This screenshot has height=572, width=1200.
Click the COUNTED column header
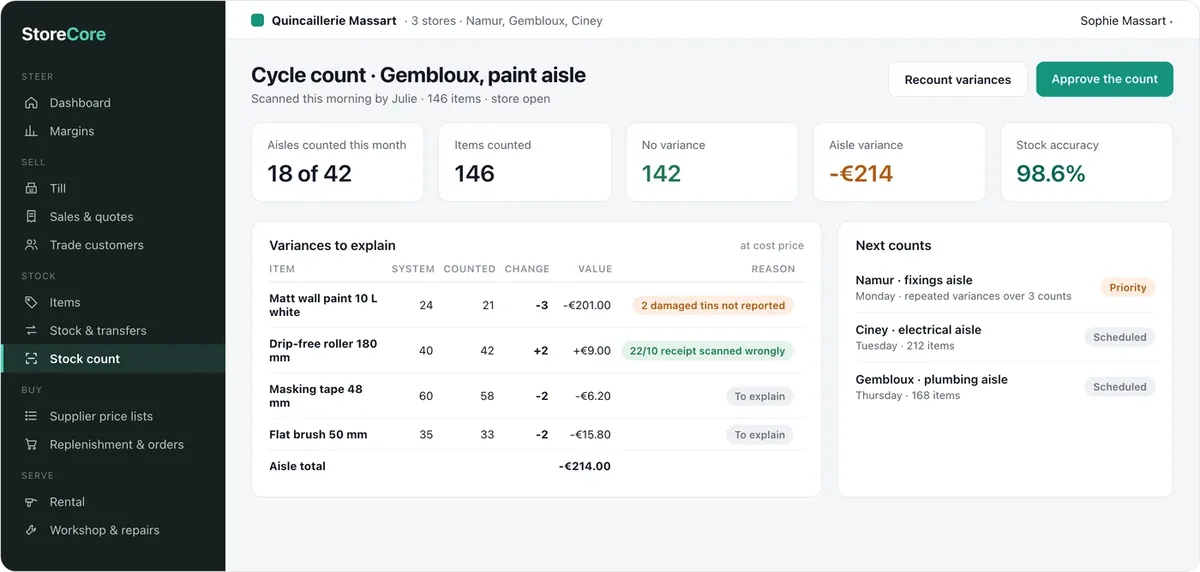tap(470, 269)
